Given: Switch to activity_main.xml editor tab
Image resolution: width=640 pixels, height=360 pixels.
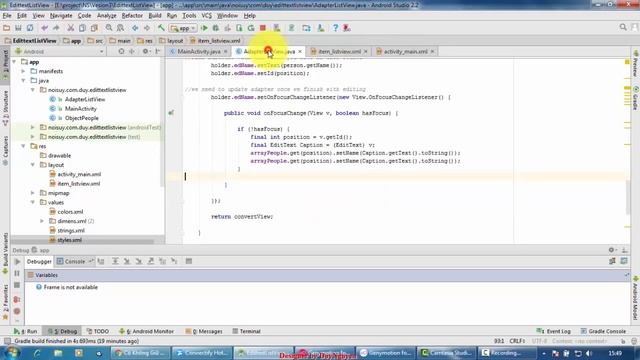Looking at the screenshot, I should [405, 51].
